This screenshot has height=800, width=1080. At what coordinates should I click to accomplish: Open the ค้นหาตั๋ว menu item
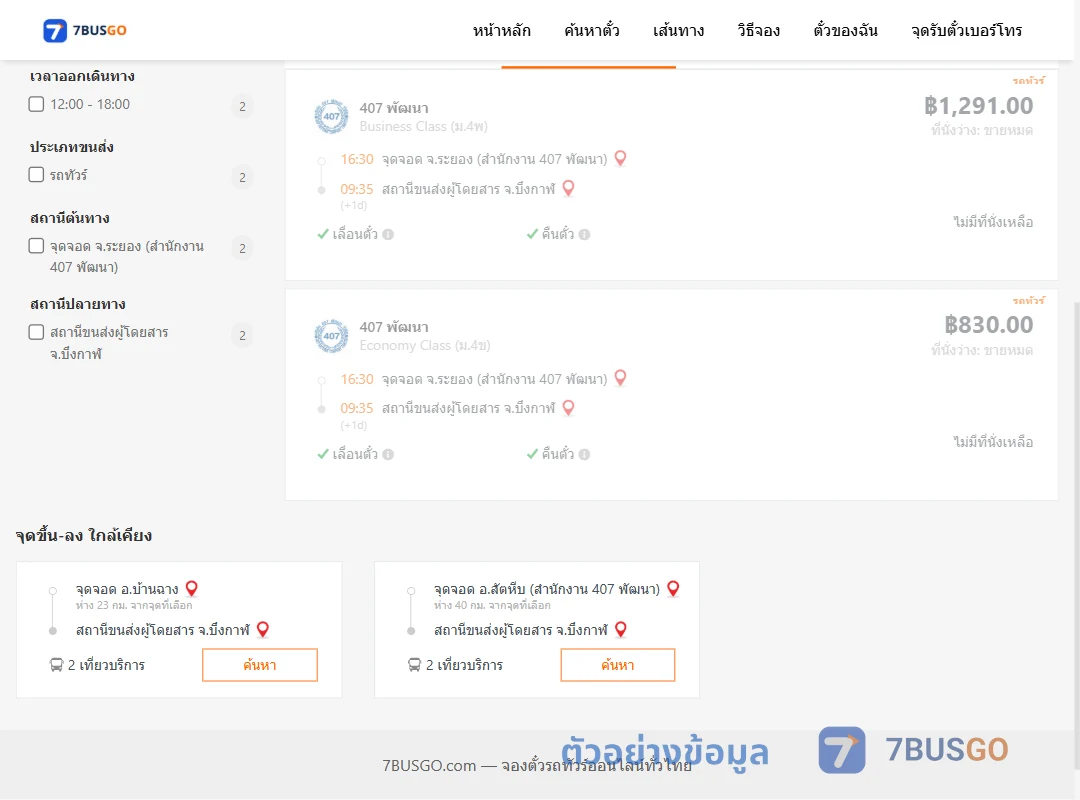(592, 30)
